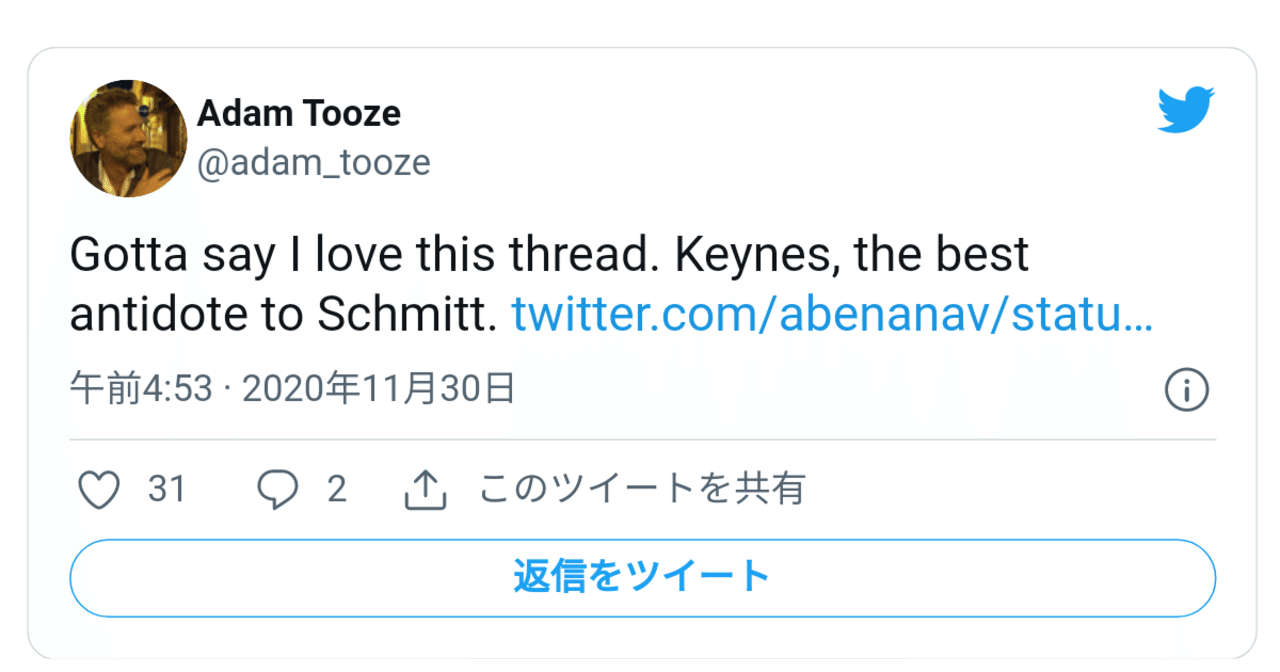Open the @adam_tooze handle link
Screen dimensions: 1280x672
click(314, 162)
